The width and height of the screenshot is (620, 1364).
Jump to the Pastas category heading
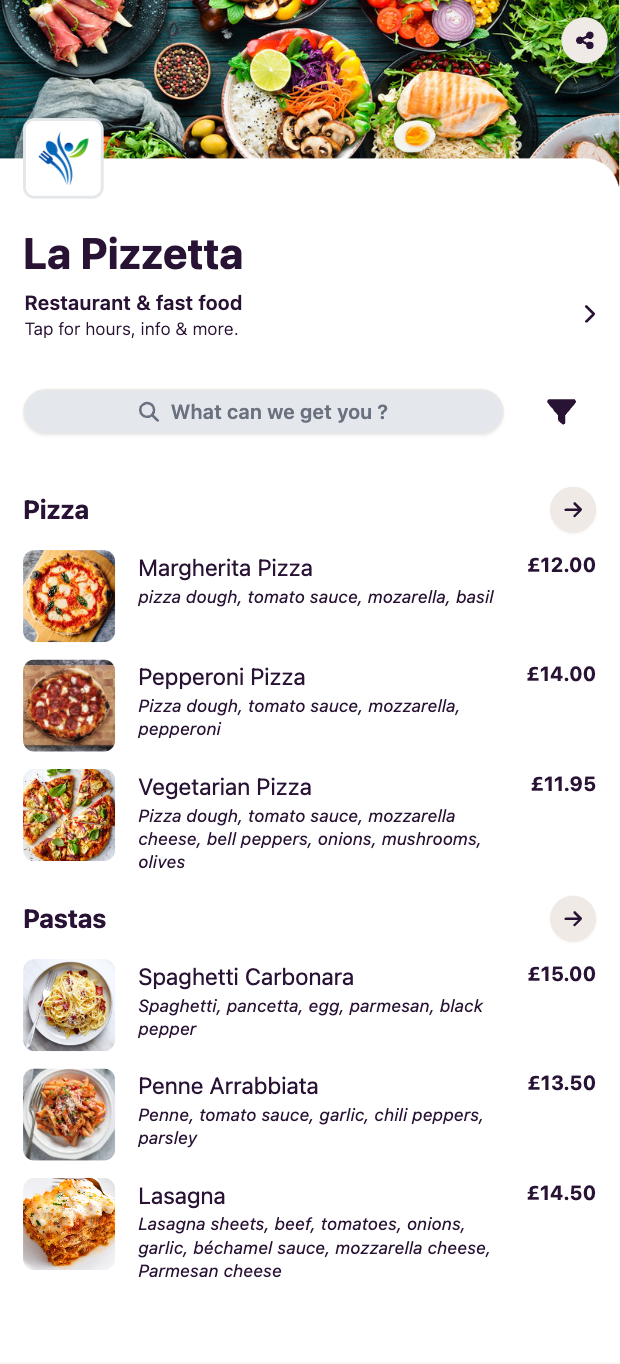(x=64, y=919)
